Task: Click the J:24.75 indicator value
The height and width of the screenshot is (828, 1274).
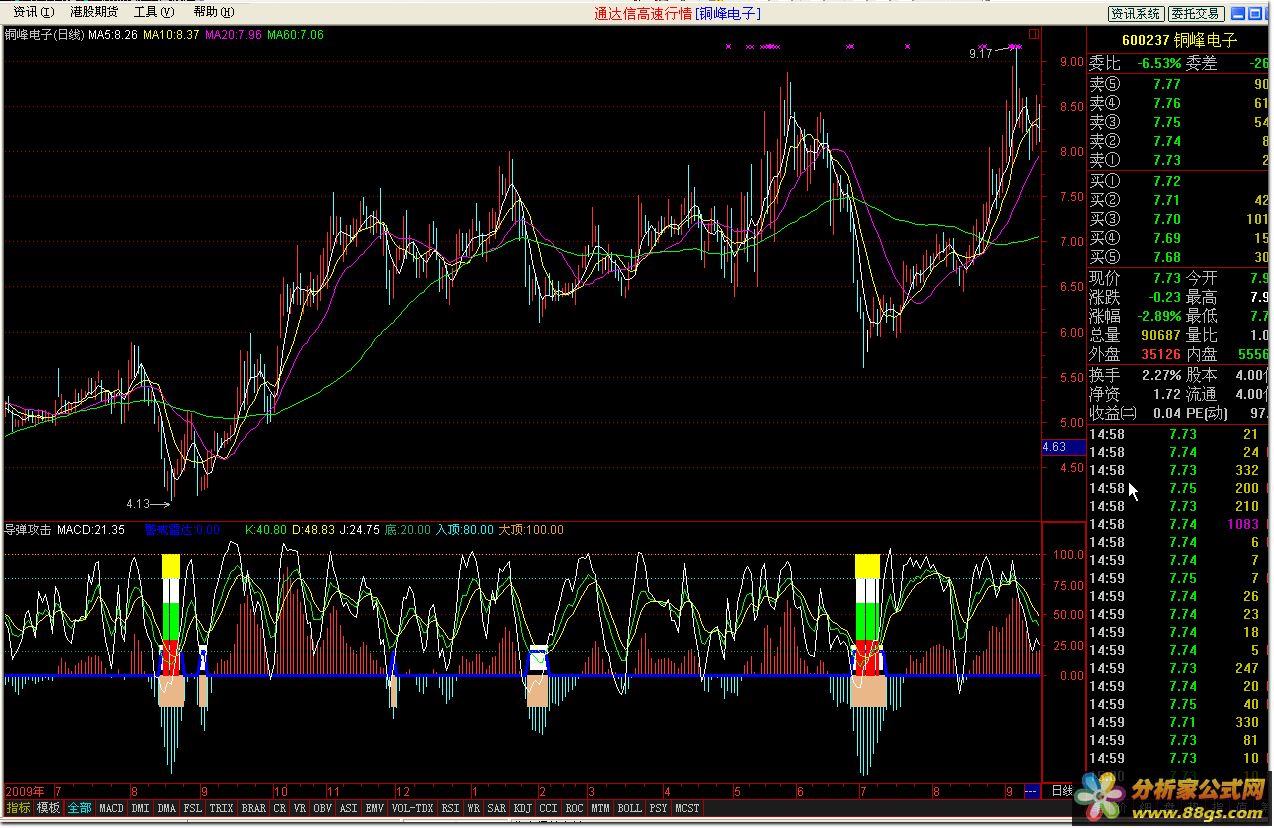Action: pyautogui.click(x=358, y=529)
